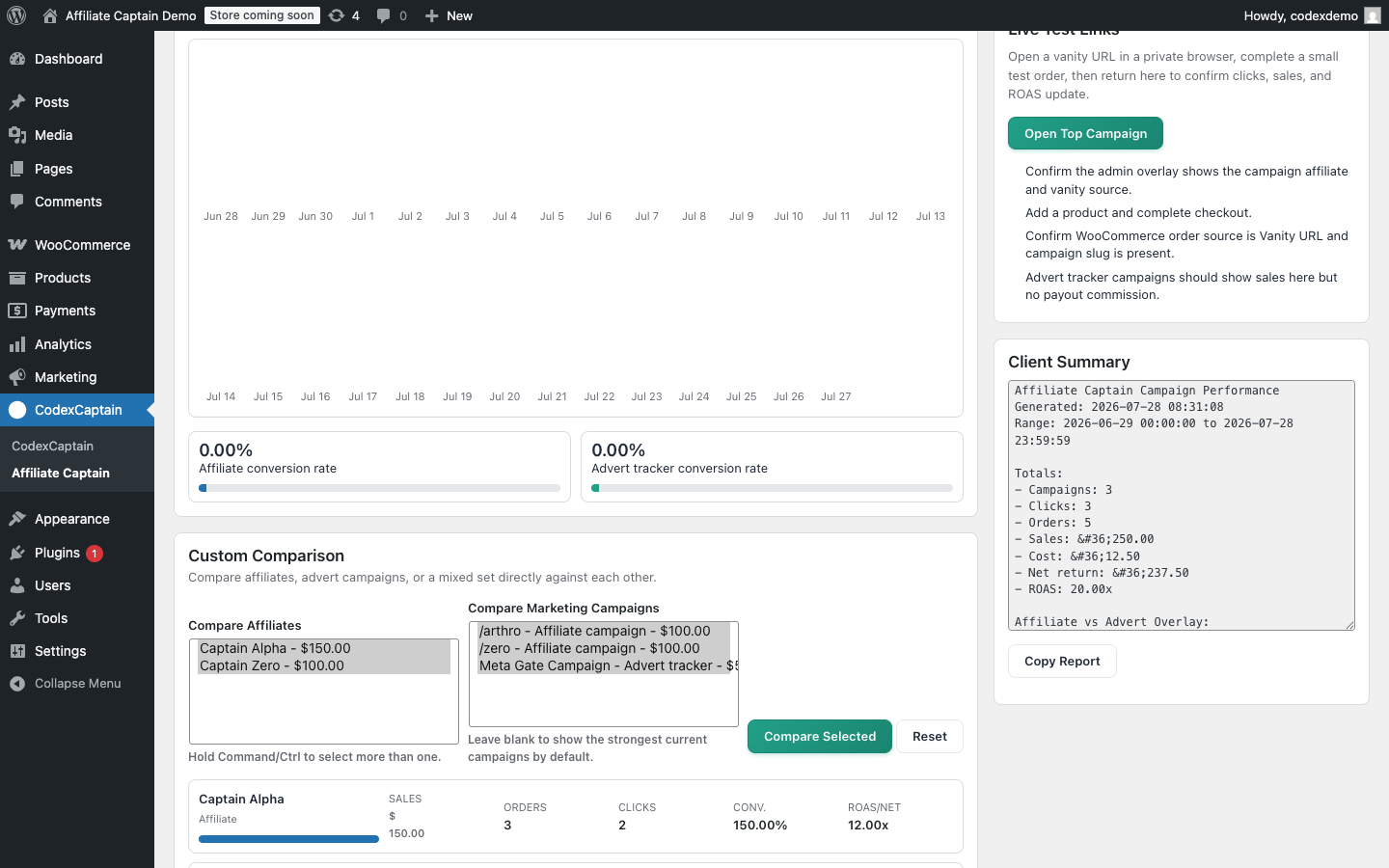Select Meta Gate Campaign advert tracker option
This screenshot has height=868, width=1389.
(x=604, y=665)
